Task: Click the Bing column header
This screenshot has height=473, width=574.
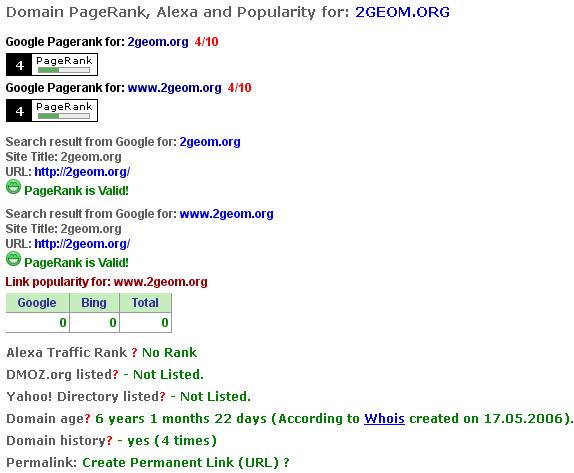Action: [94, 303]
